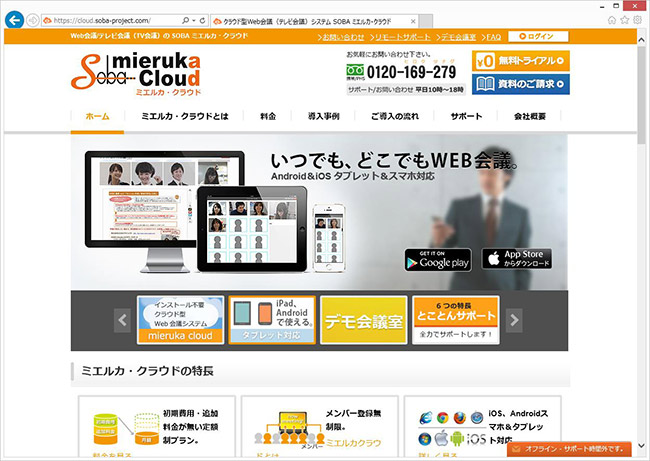Click the scrollbar up arrow
This screenshot has height=461, width=650.
click(x=641, y=40)
